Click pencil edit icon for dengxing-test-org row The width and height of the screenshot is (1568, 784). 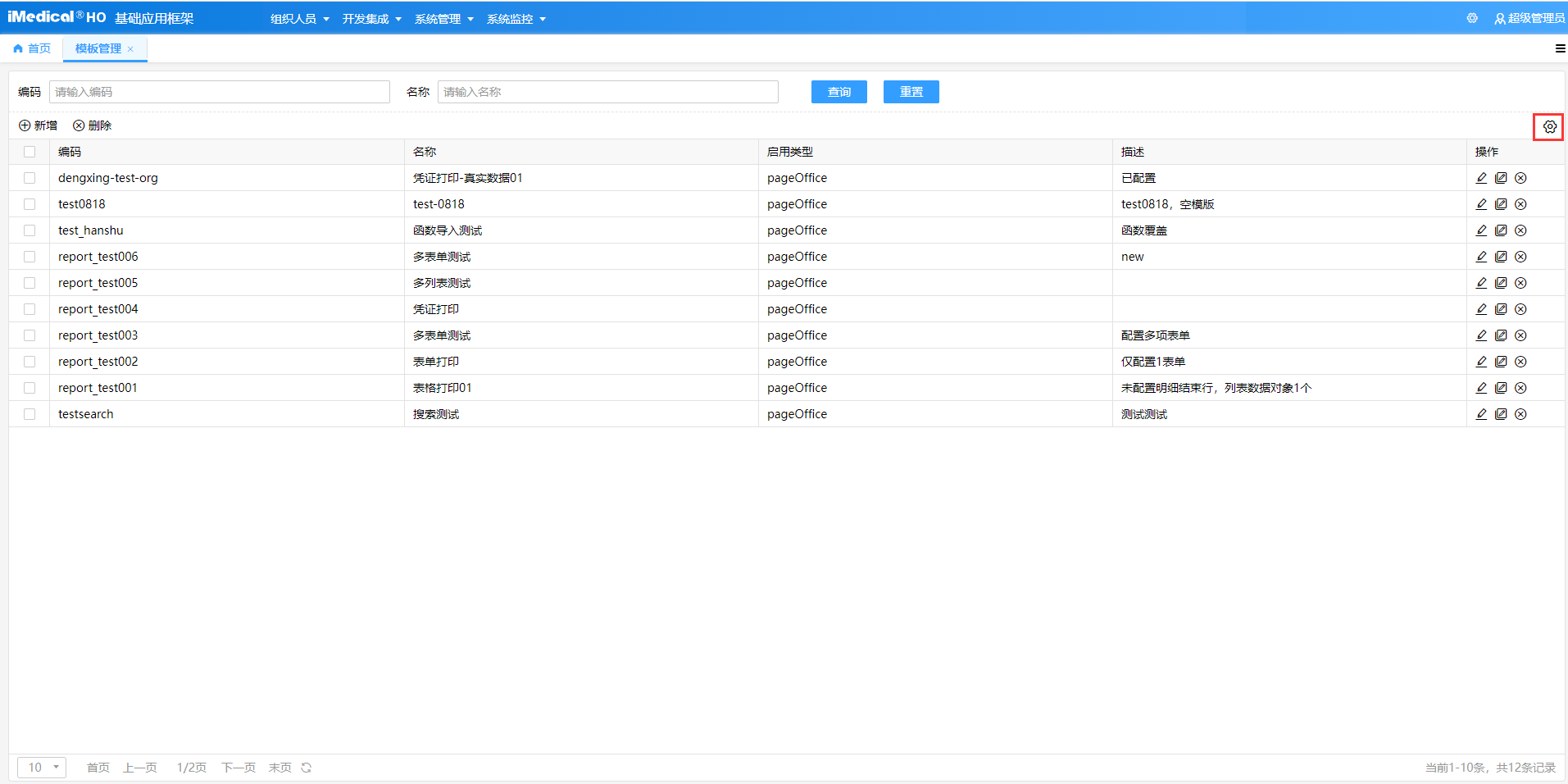pos(1481,178)
